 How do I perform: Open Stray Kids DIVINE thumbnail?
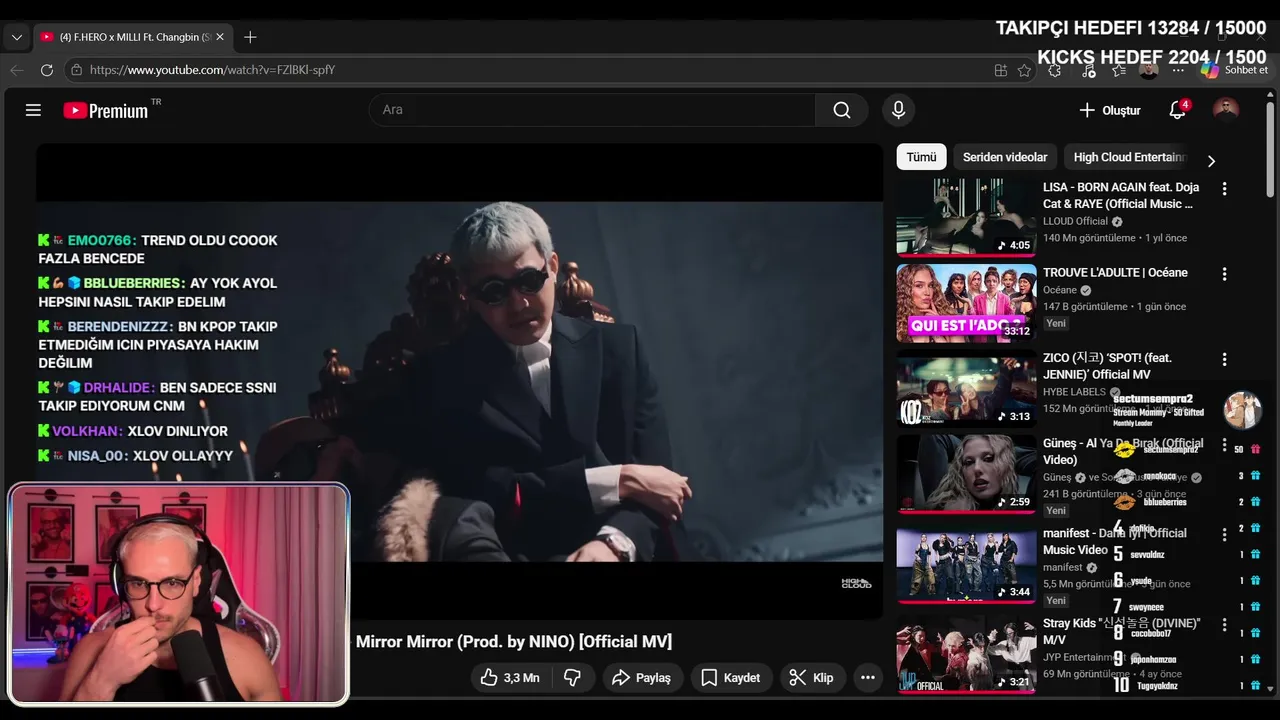click(x=966, y=654)
